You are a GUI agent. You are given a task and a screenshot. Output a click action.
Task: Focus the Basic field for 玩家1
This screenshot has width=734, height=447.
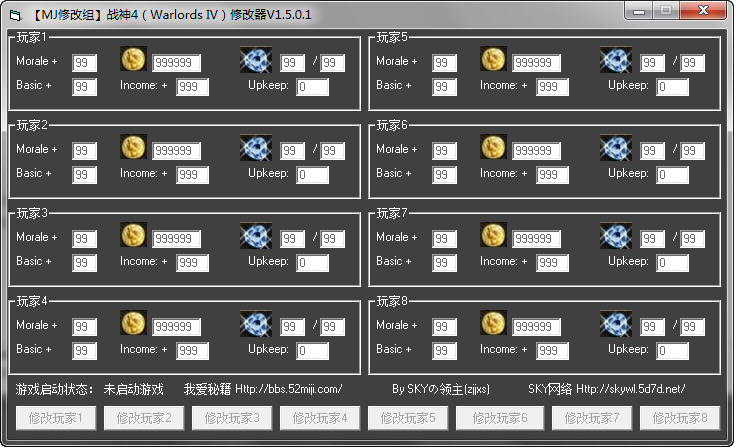coord(84,87)
